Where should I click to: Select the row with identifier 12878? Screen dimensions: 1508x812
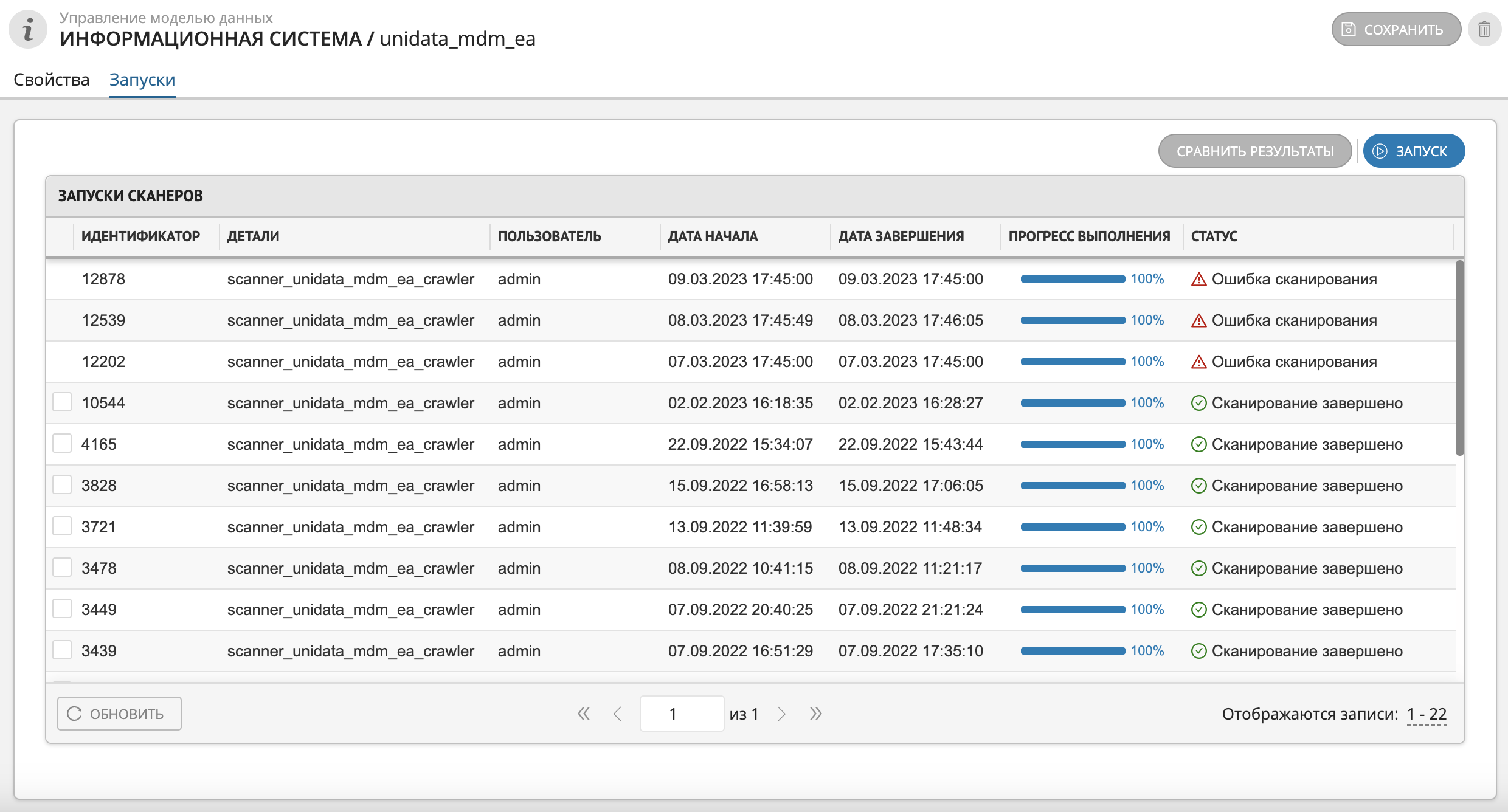tap(750, 279)
